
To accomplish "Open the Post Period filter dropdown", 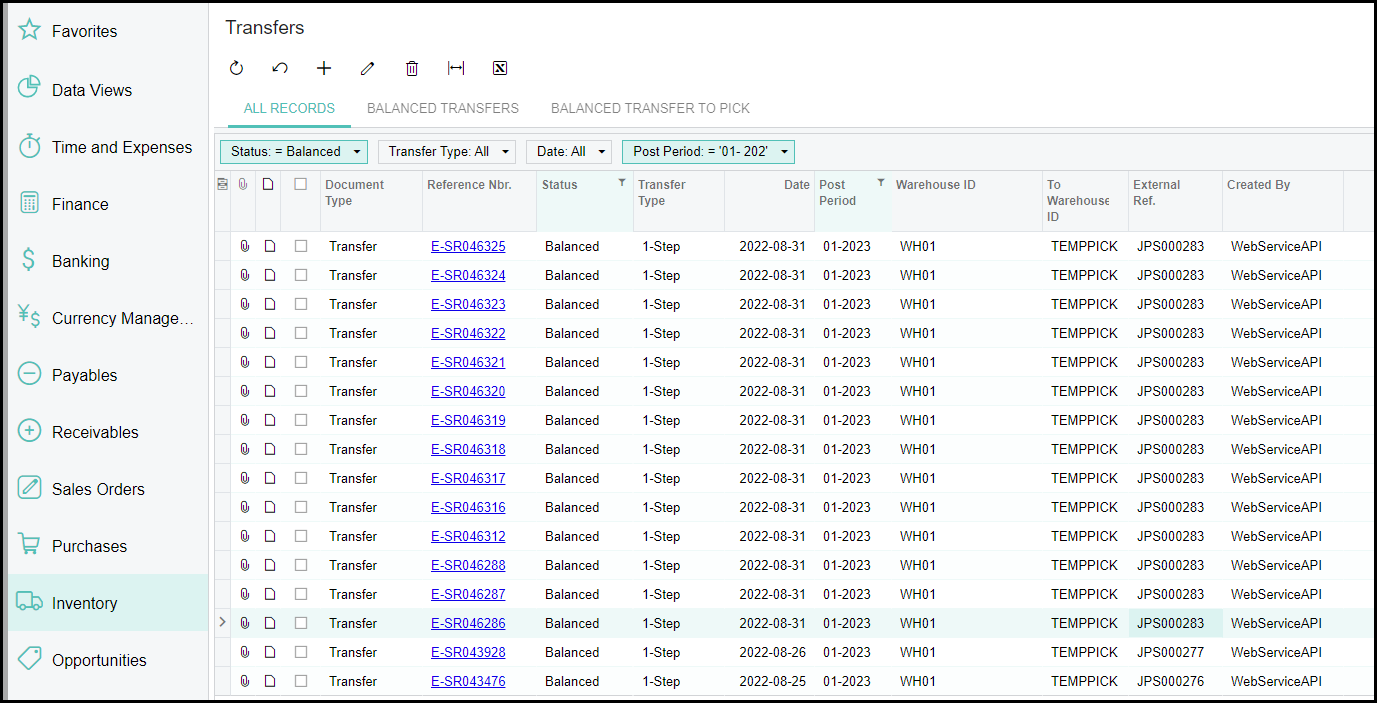I will 708,152.
